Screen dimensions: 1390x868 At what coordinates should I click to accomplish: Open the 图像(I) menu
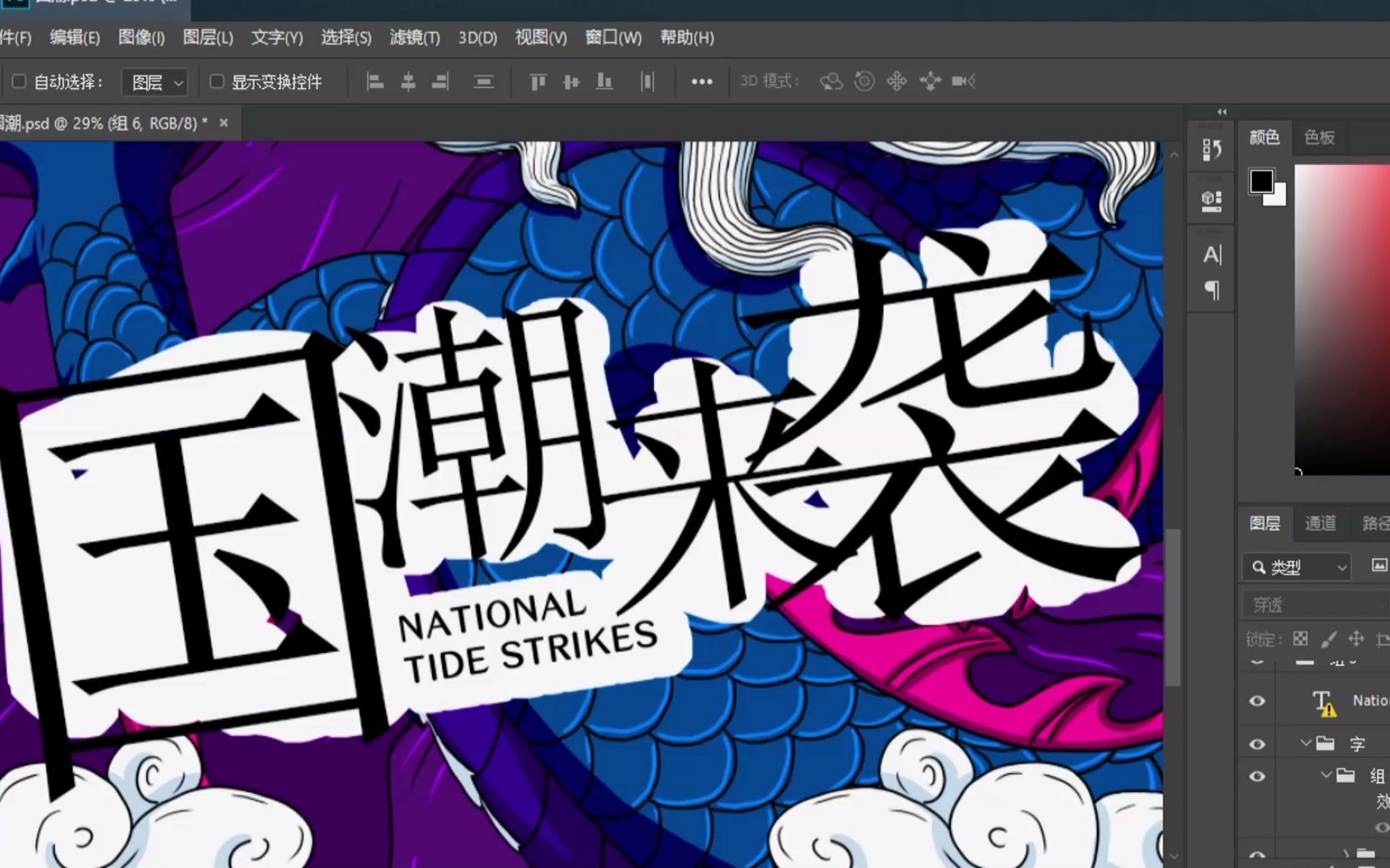coord(141,37)
